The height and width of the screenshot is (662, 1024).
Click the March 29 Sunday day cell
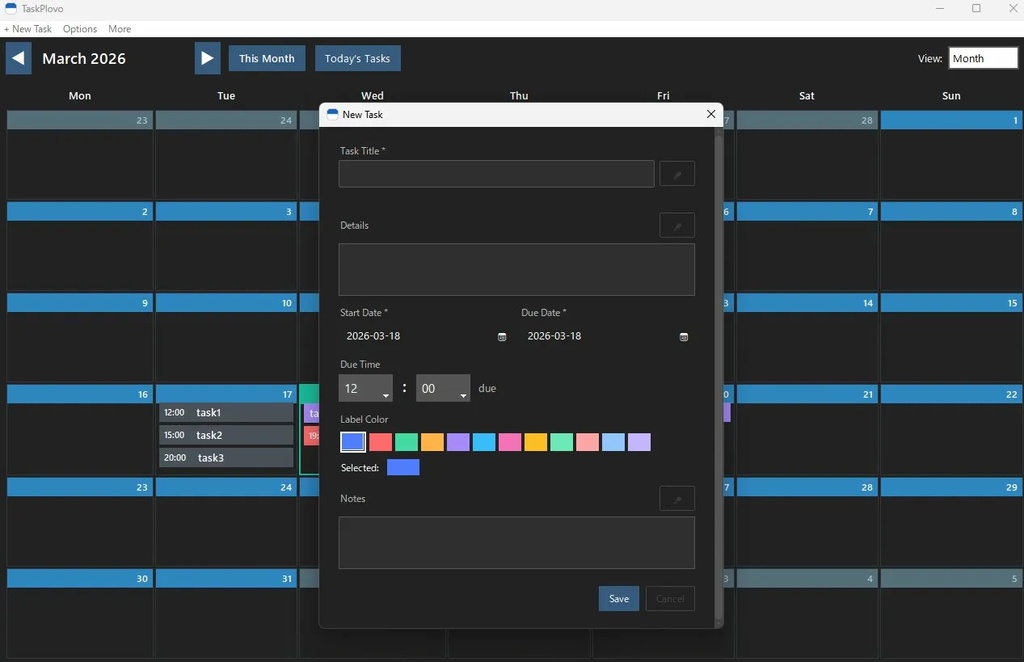[951, 522]
